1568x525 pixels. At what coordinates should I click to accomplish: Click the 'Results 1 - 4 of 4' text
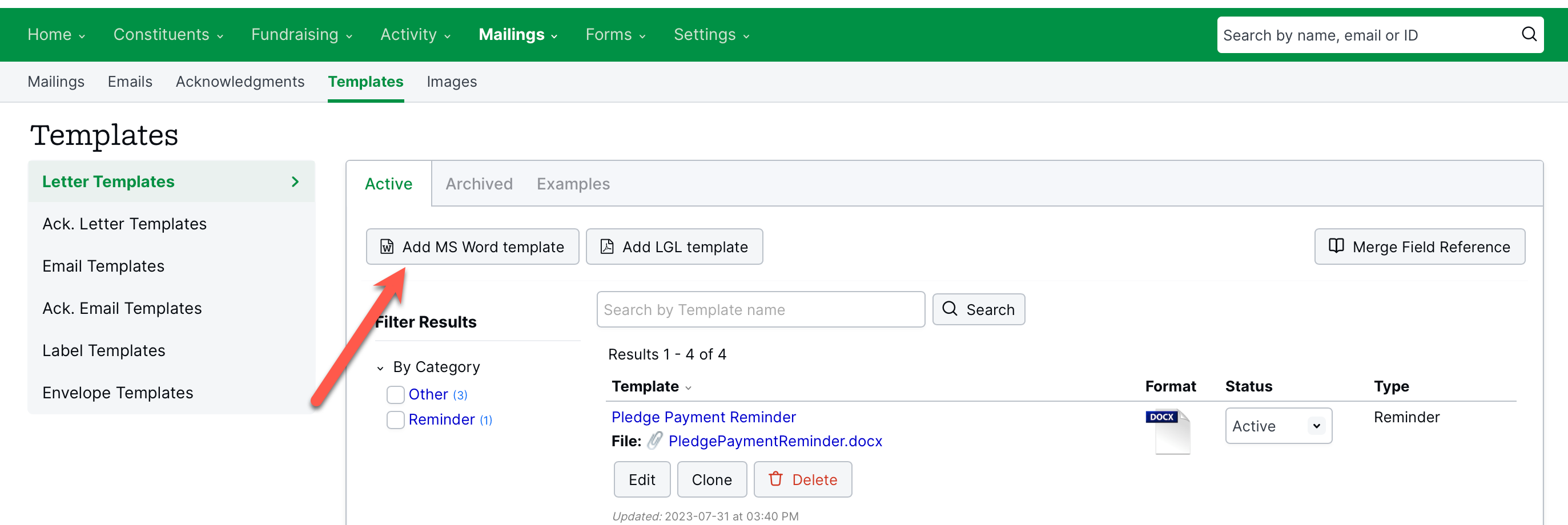[x=667, y=354]
